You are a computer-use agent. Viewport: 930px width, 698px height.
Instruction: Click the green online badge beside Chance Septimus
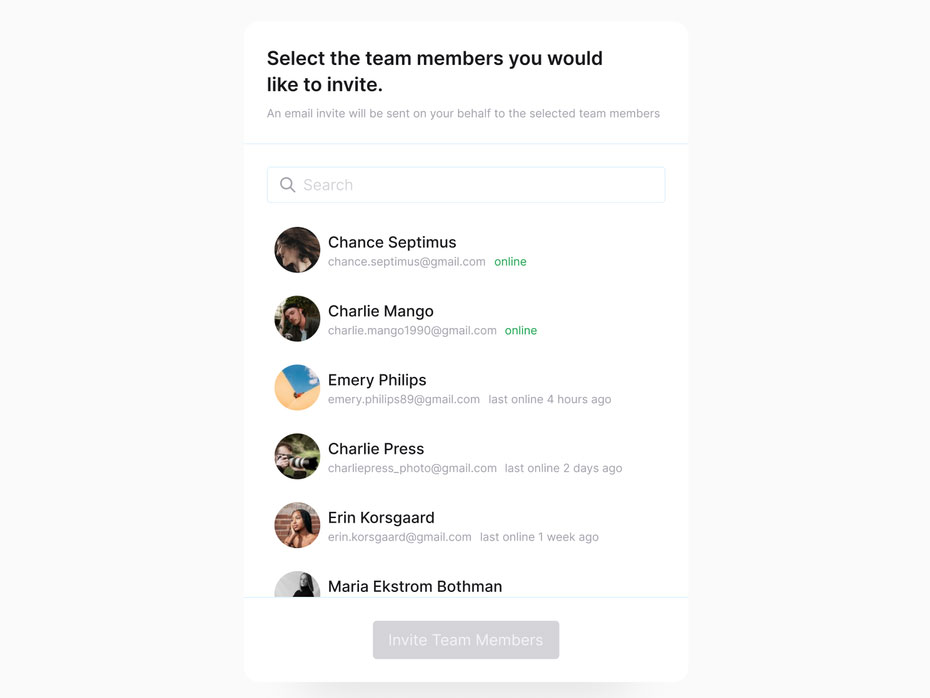(x=510, y=261)
